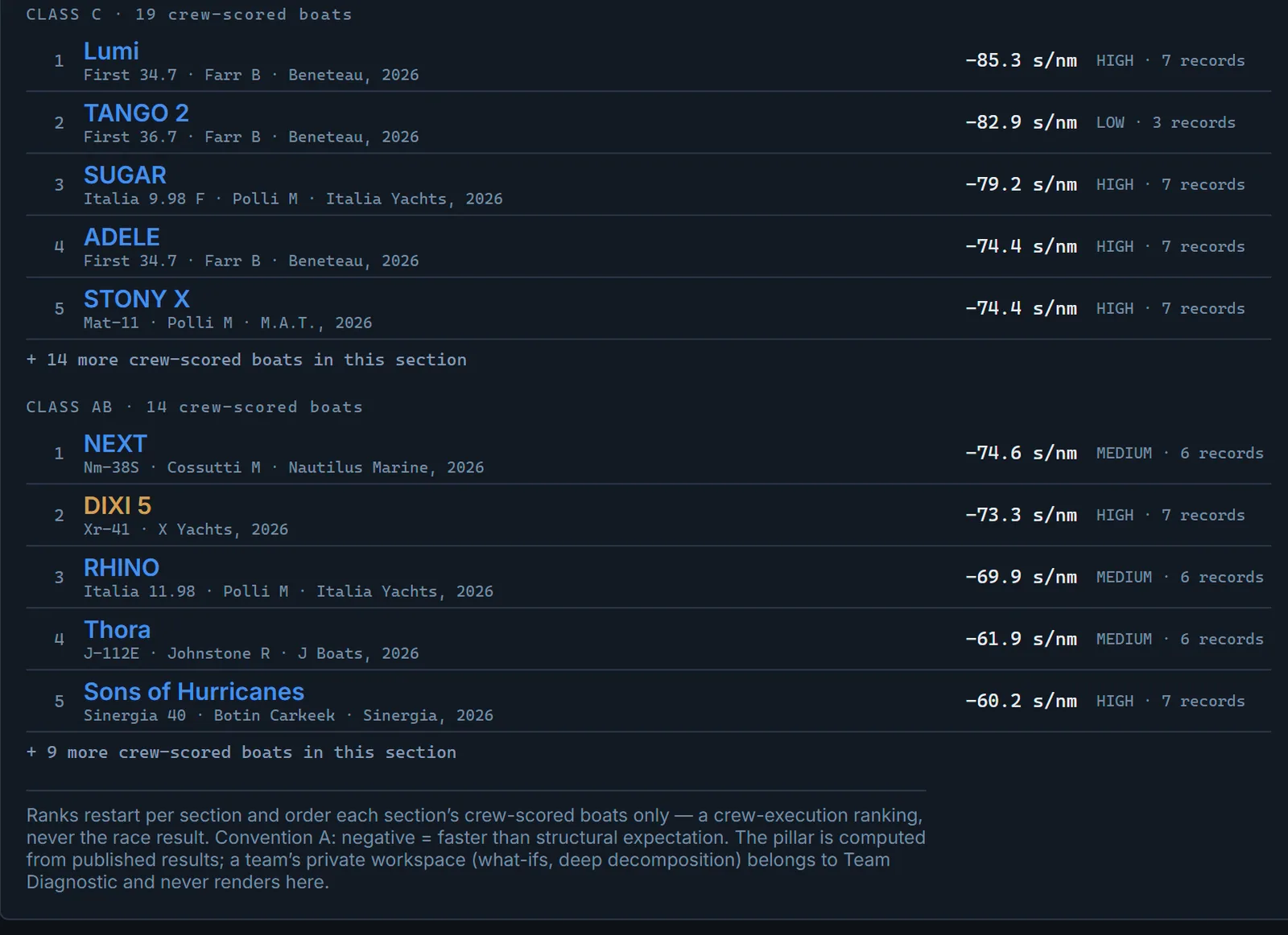Click the 'Ranks restart per section' footnote paragraph
This screenshot has width=1288, height=935.
476,849
